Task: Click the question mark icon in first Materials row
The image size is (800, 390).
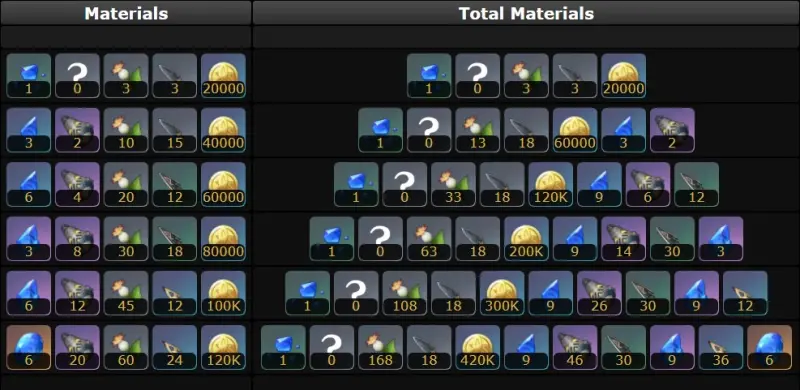Action: [77, 76]
